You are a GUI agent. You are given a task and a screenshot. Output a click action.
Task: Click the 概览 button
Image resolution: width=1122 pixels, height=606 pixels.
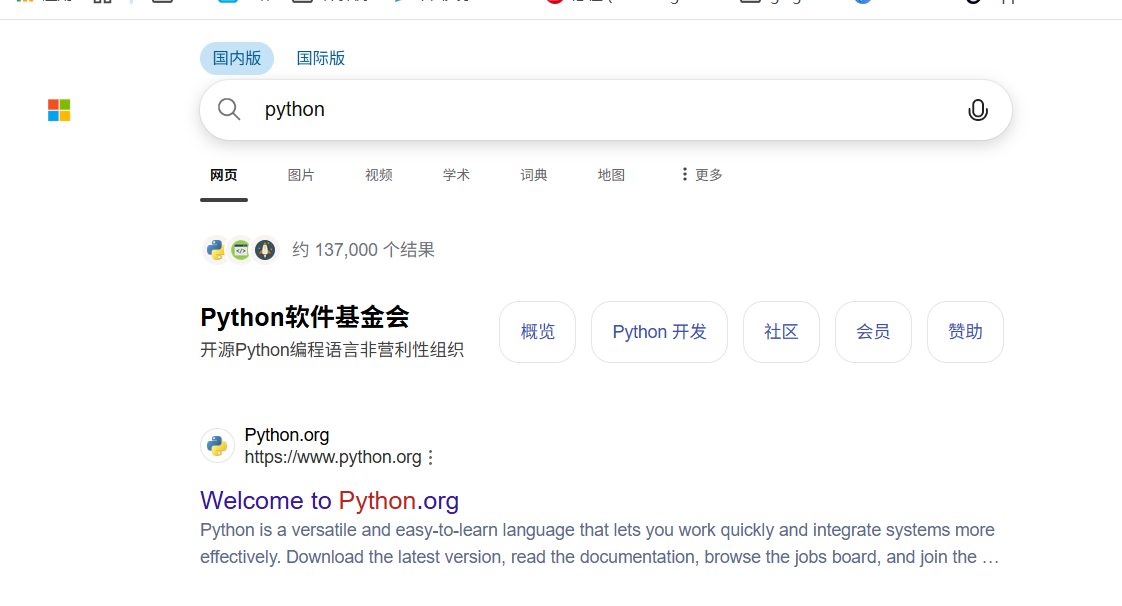click(x=537, y=332)
